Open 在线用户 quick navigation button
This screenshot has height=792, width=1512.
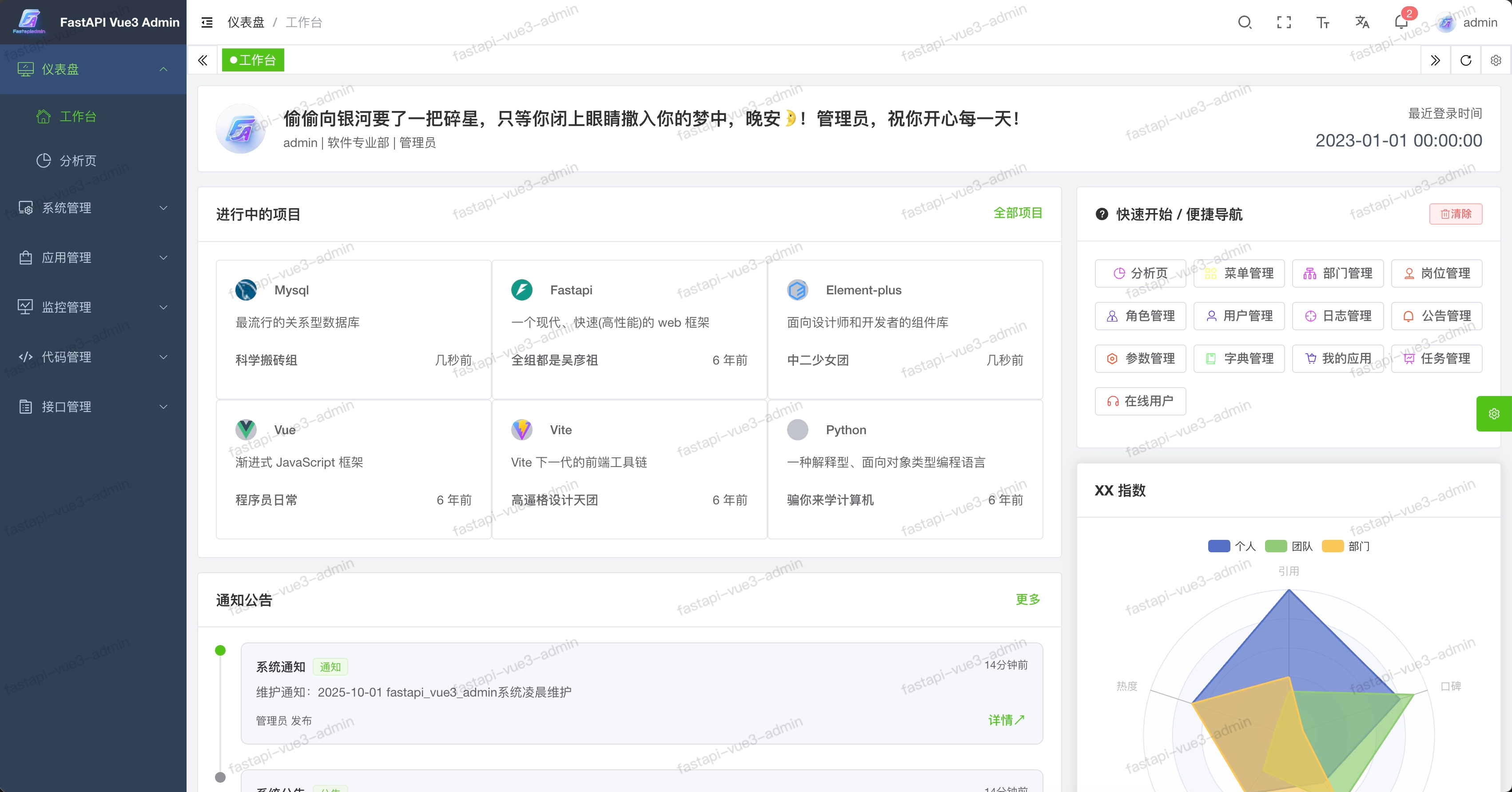click(x=1140, y=401)
